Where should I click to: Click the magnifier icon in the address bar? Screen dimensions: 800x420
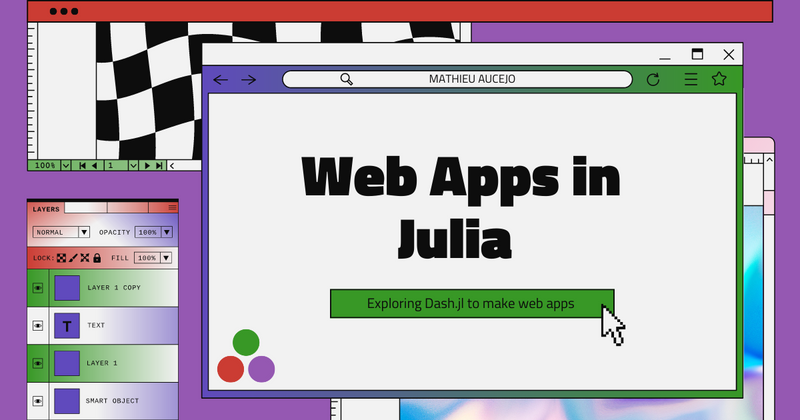pyautogui.click(x=346, y=79)
